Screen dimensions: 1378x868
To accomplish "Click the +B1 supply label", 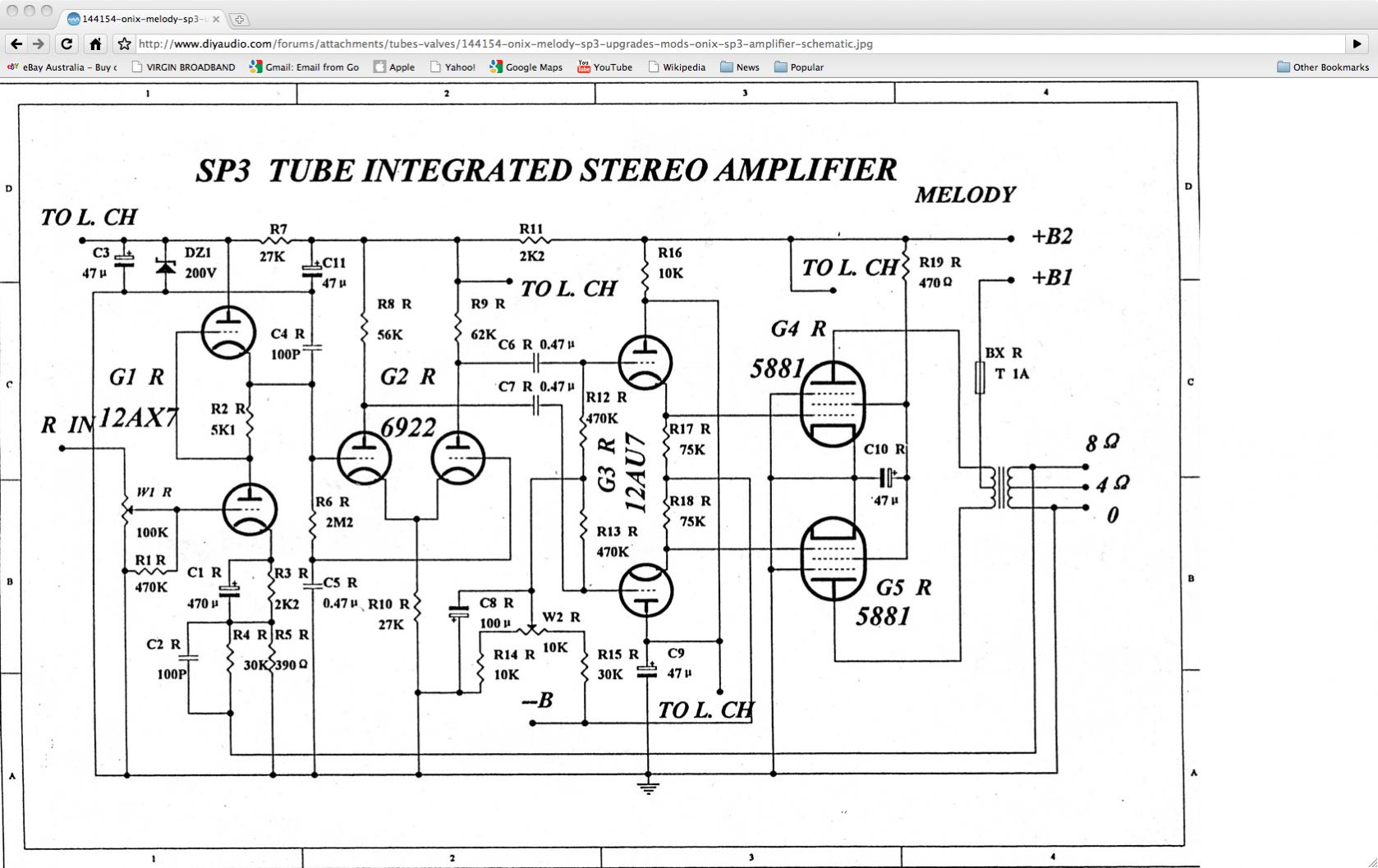I will point(1052,278).
